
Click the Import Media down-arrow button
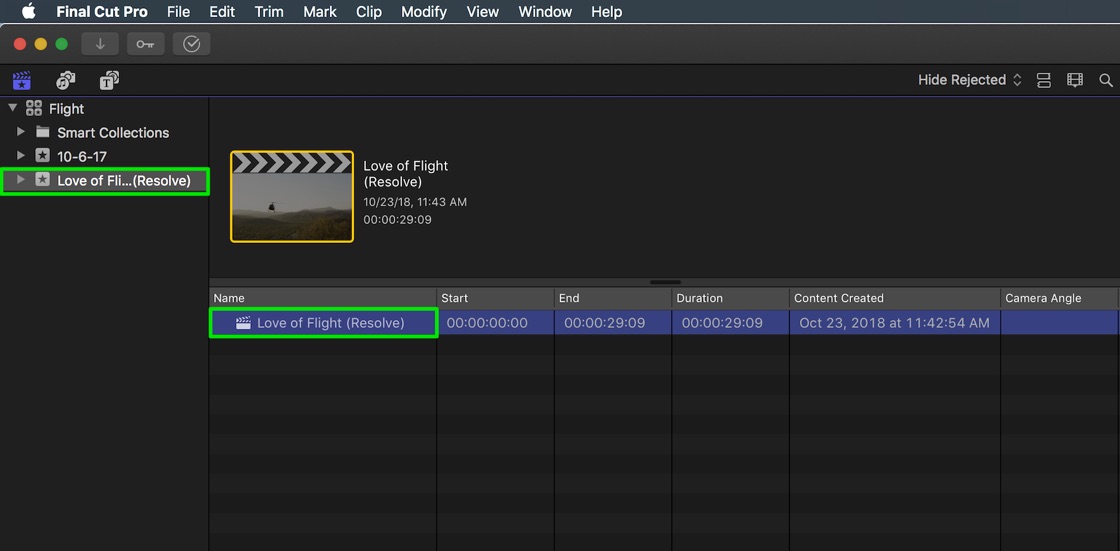pos(100,44)
